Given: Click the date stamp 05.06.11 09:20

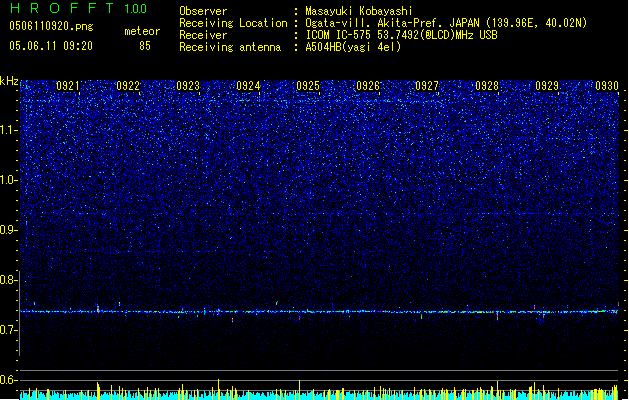Looking at the screenshot, I should coord(51,46).
